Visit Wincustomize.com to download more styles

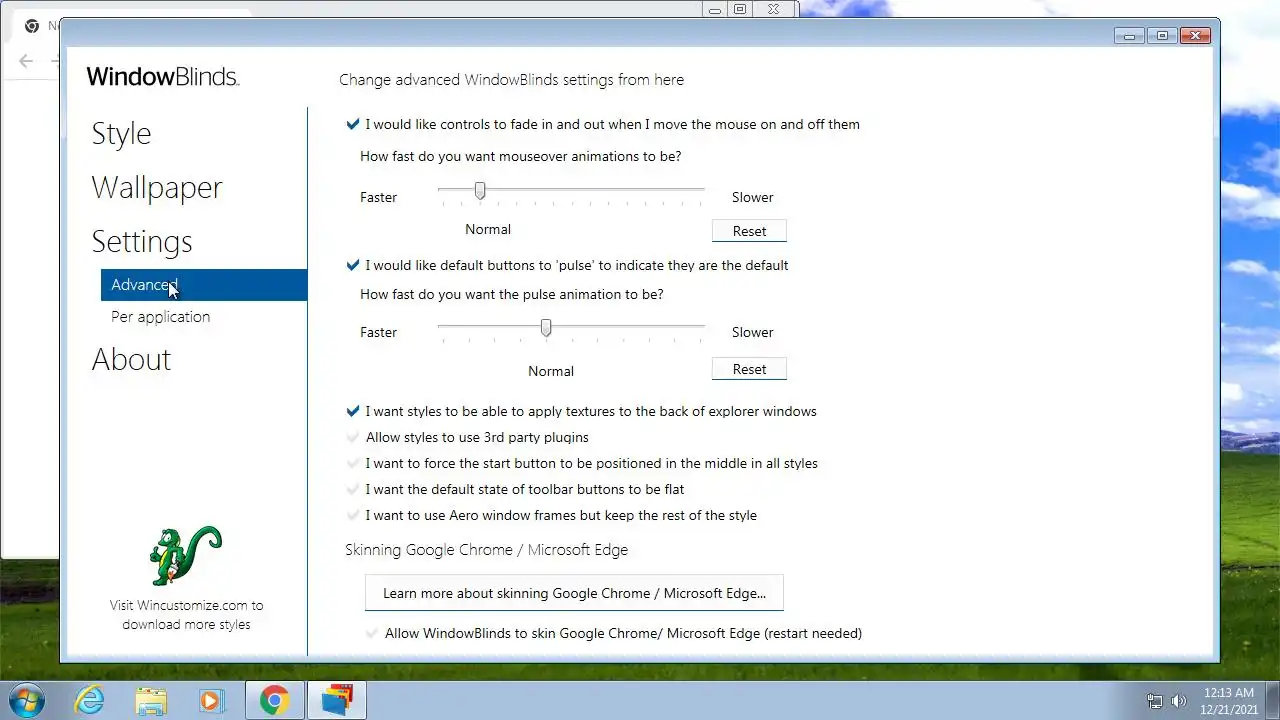186,615
